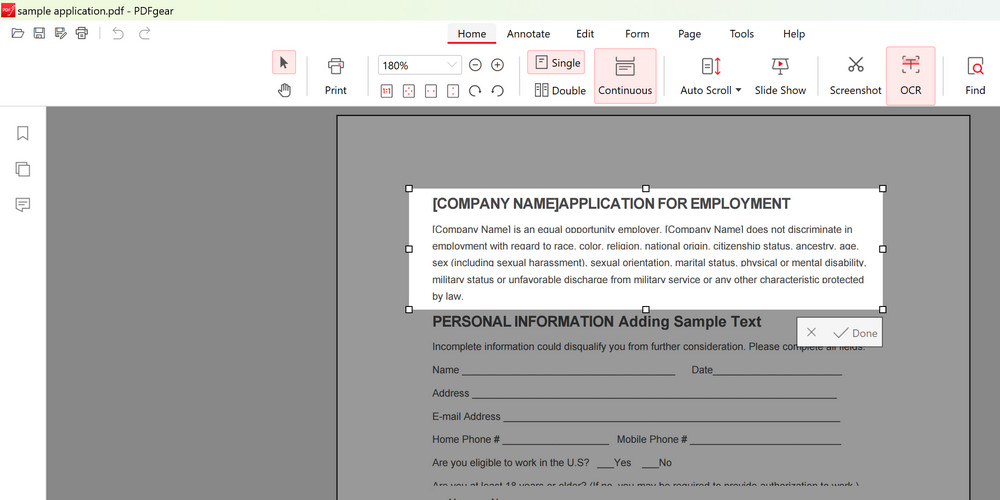The height and width of the screenshot is (500, 1000).
Task: Switch to the Tools tab
Action: (742, 34)
